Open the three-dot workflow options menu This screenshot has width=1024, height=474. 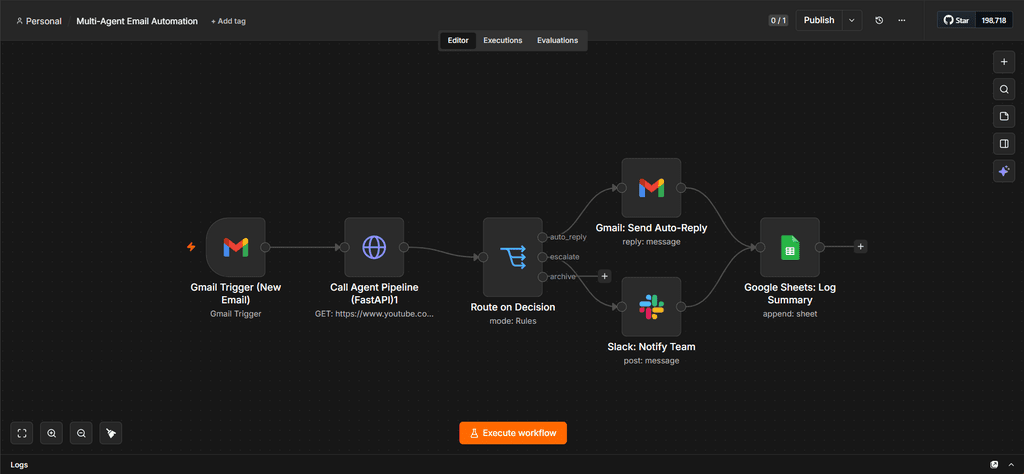pyautogui.click(x=902, y=20)
